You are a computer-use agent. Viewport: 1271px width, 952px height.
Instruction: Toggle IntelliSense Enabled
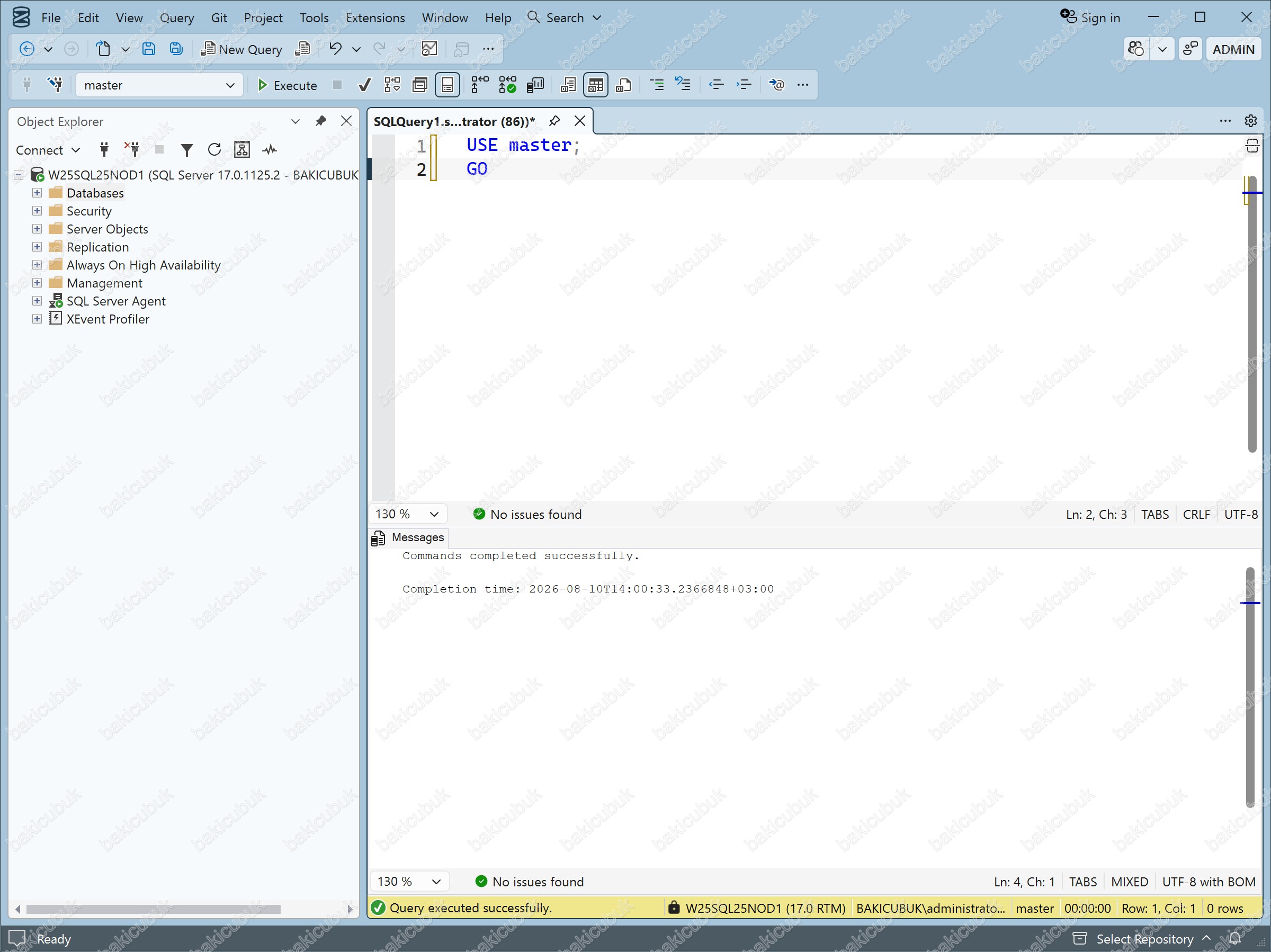click(447, 85)
